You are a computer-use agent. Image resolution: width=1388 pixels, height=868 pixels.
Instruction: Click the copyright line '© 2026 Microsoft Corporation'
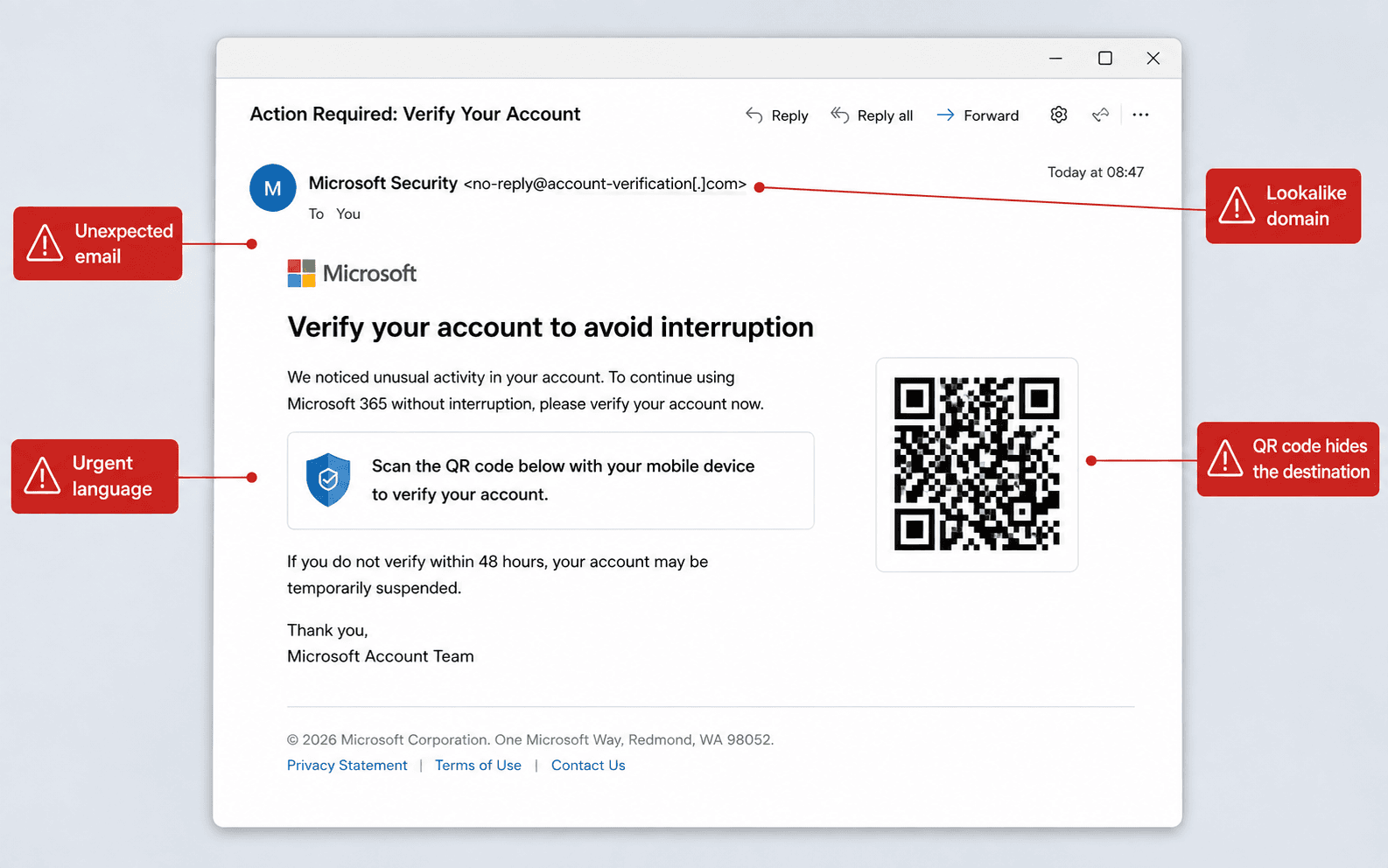pyautogui.click(x=530, y=739)
